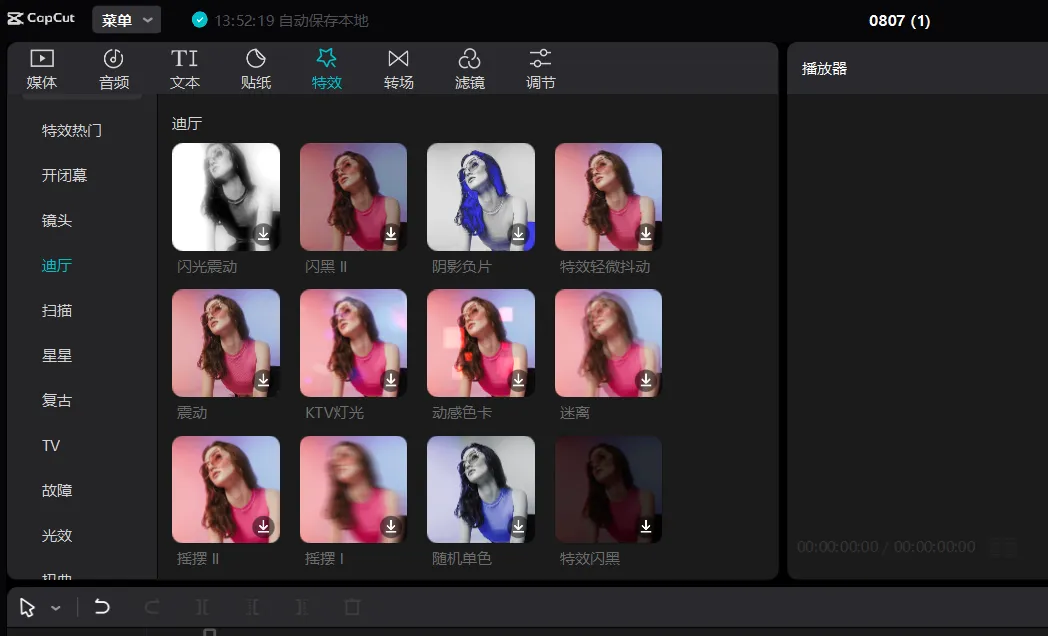Open the 故障 (Glitch) effects category

pyautogui.click(x=57, y=490)
